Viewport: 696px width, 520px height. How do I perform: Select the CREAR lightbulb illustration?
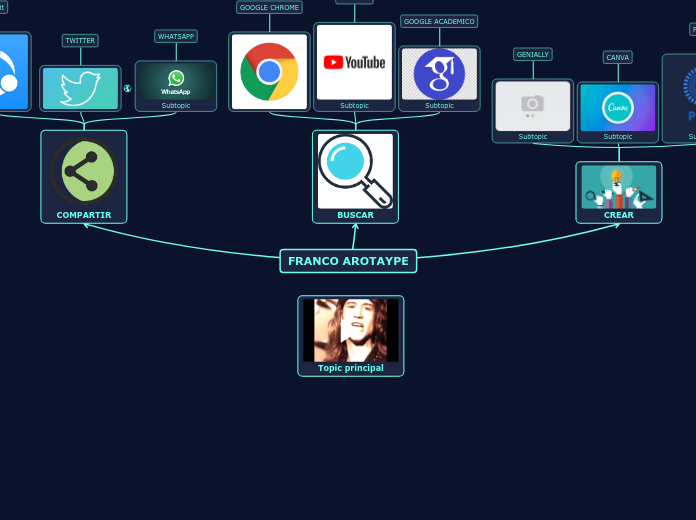point(619,187)
